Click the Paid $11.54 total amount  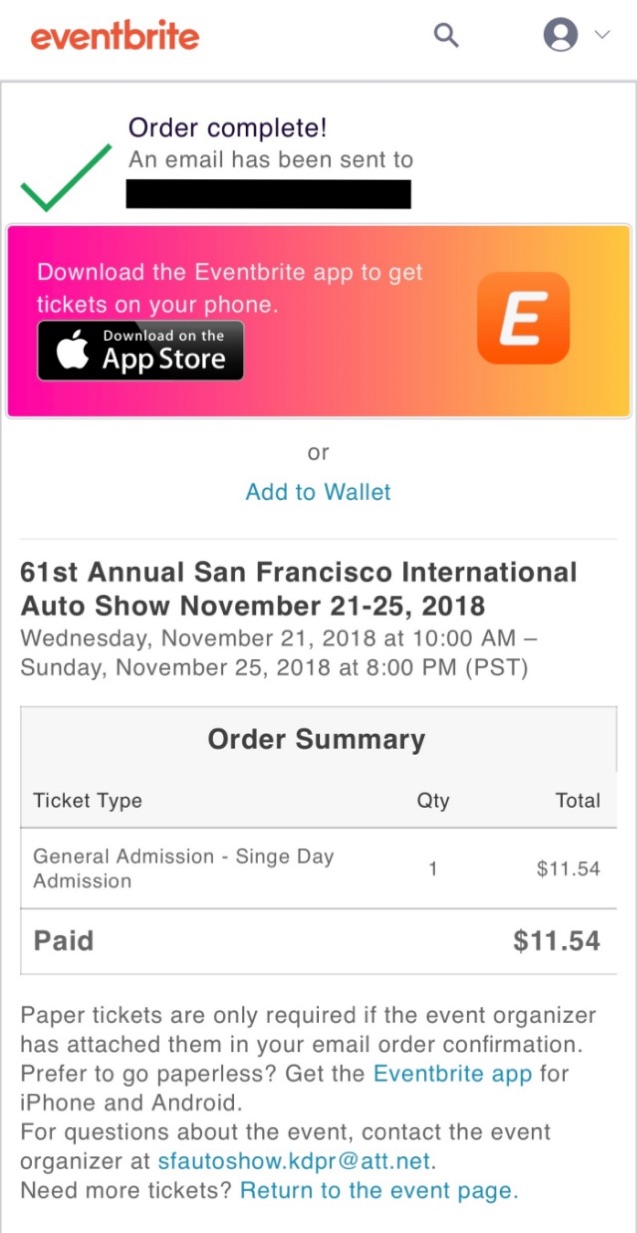point(557,941)
